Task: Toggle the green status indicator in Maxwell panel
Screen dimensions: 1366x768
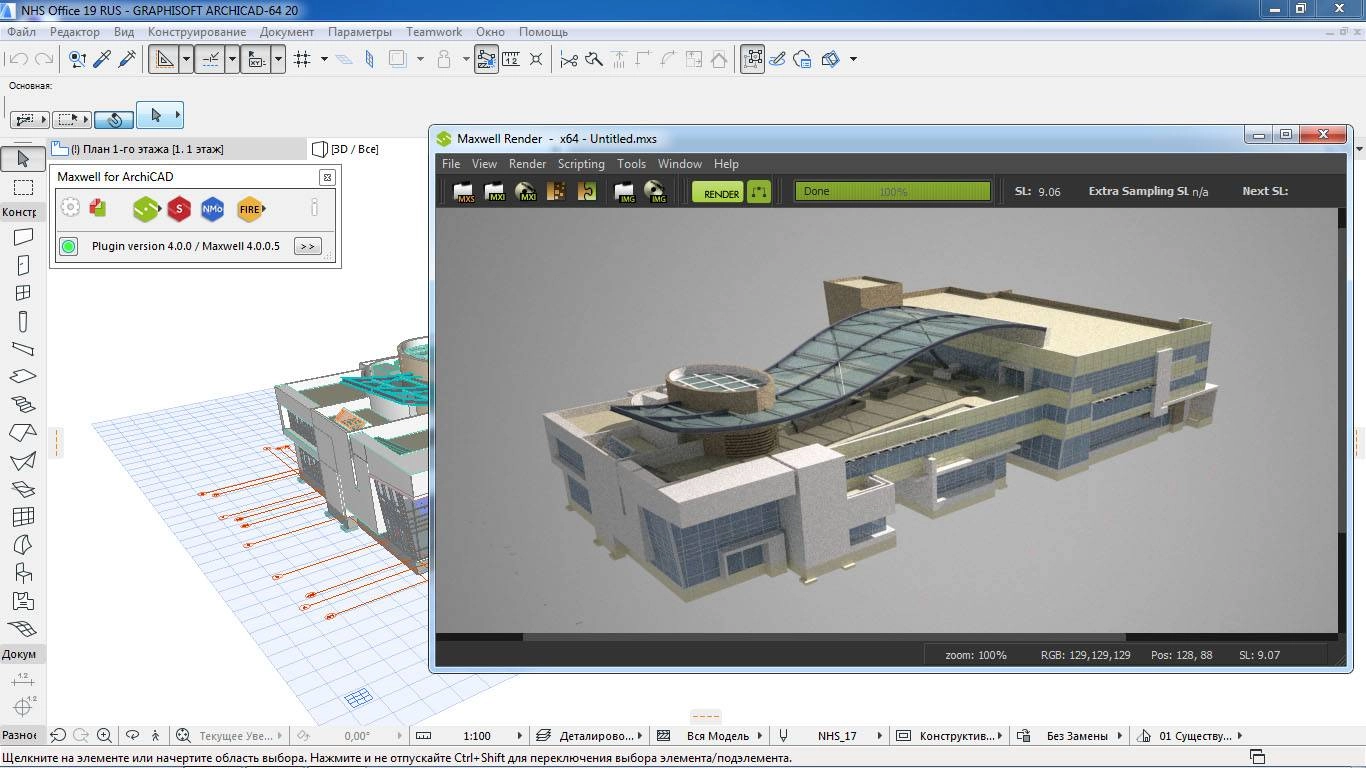Action: coord(69,246)
